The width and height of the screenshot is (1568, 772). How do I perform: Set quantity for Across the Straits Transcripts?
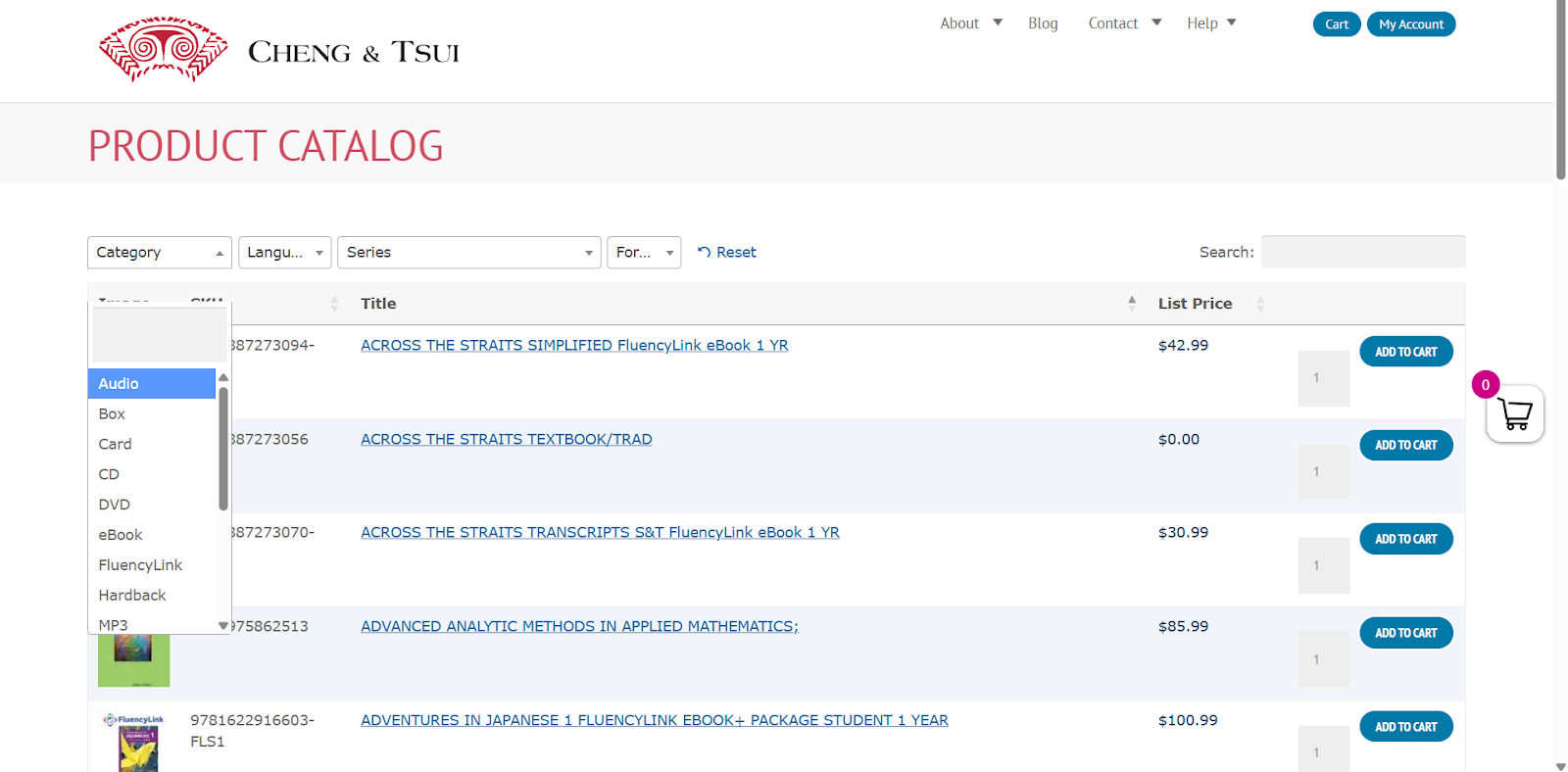(1324, 566)
